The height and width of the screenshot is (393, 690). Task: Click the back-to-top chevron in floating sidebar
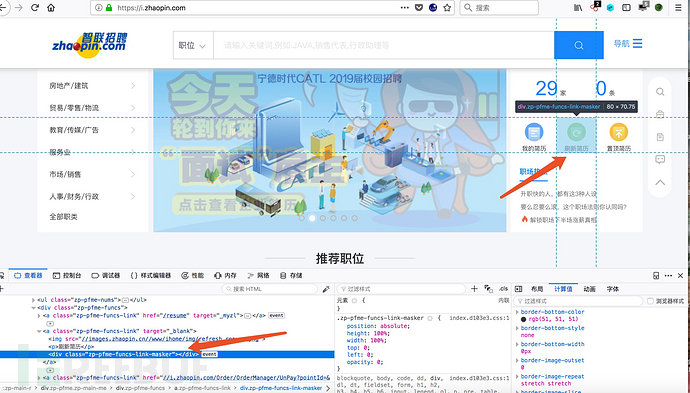[x=660, y=182]
